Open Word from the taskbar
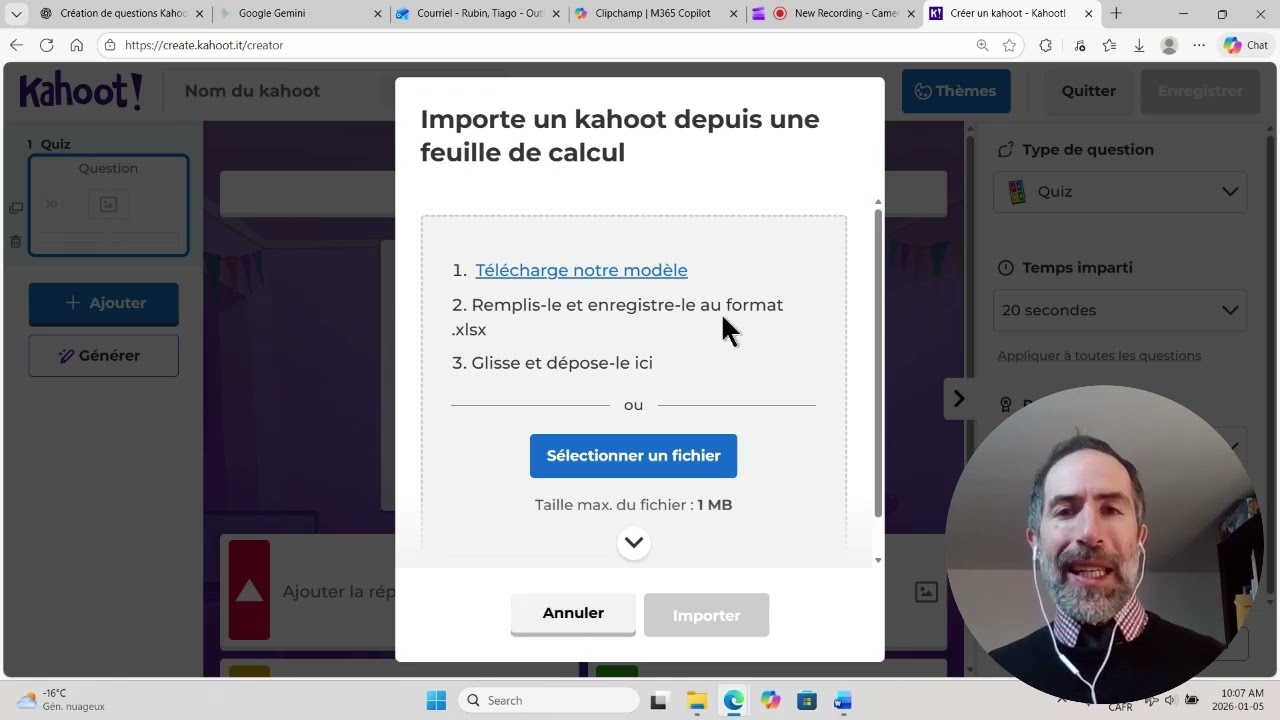 843,701
